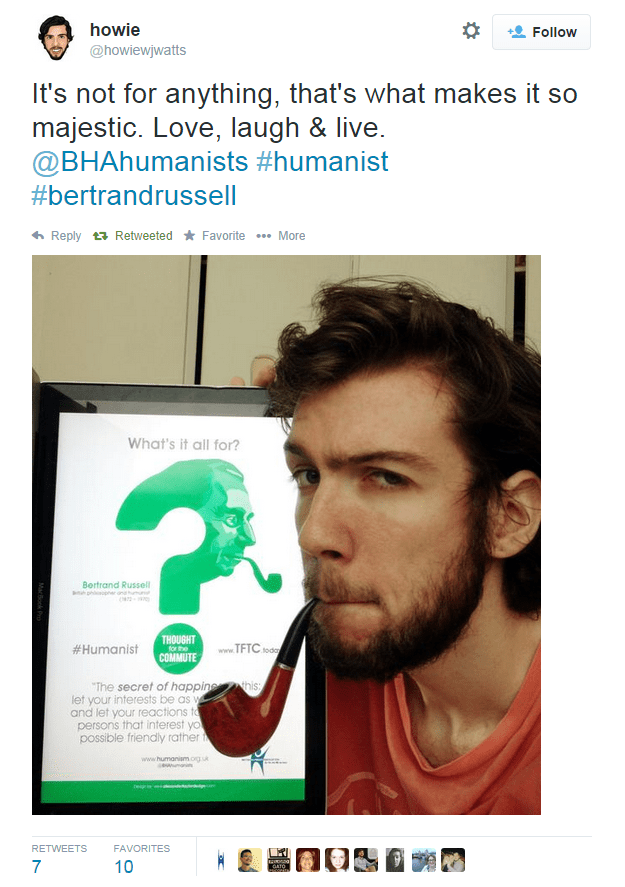Open the BHA humanist logo avatar
This screenshot has height=887, width=625.
coord(221,860)
